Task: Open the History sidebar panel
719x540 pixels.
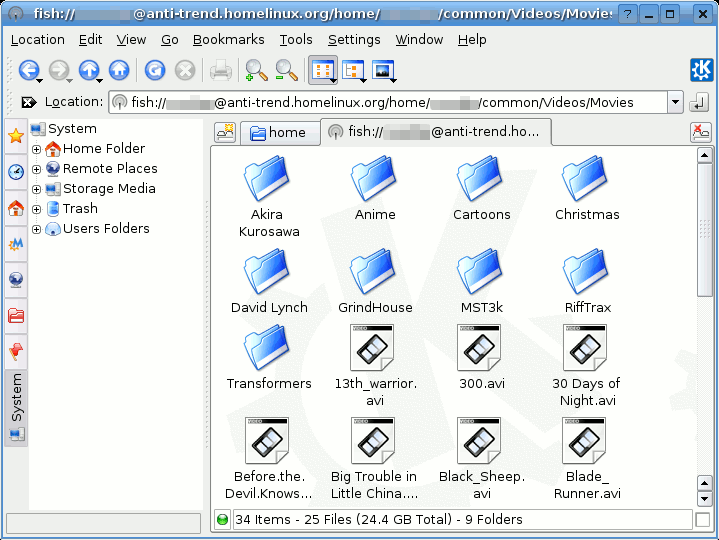Action: point(16,172)
